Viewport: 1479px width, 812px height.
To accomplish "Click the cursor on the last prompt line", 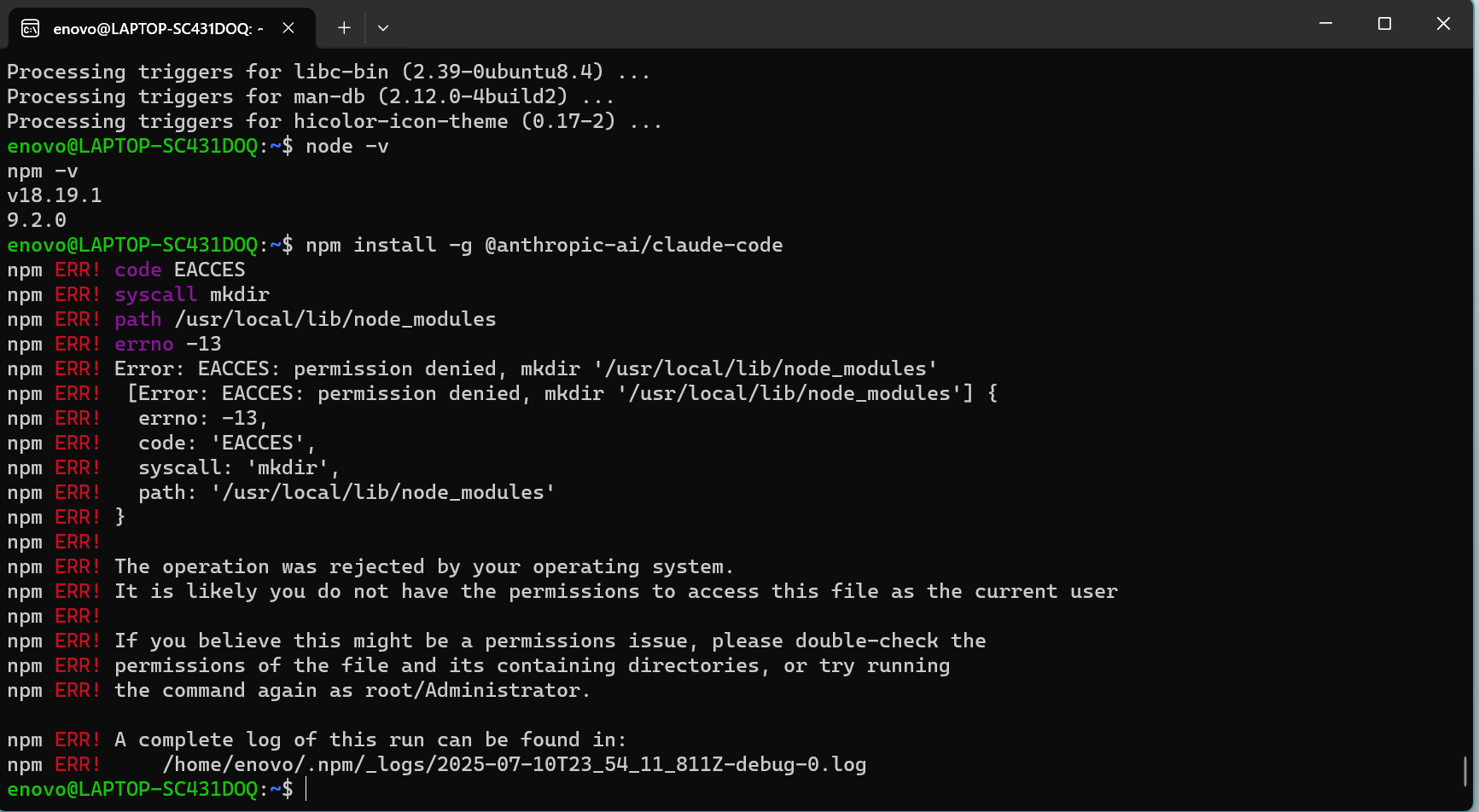I will (306, 789).
